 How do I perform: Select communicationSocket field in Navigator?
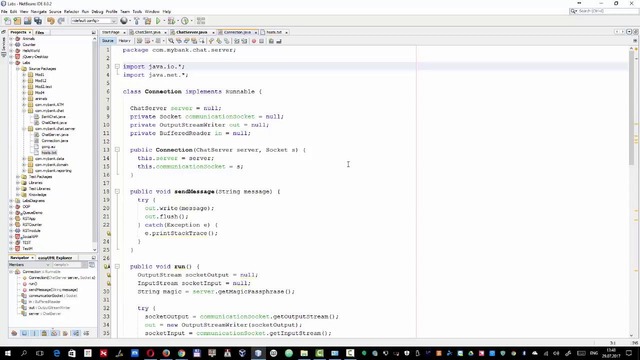point(53,296)
